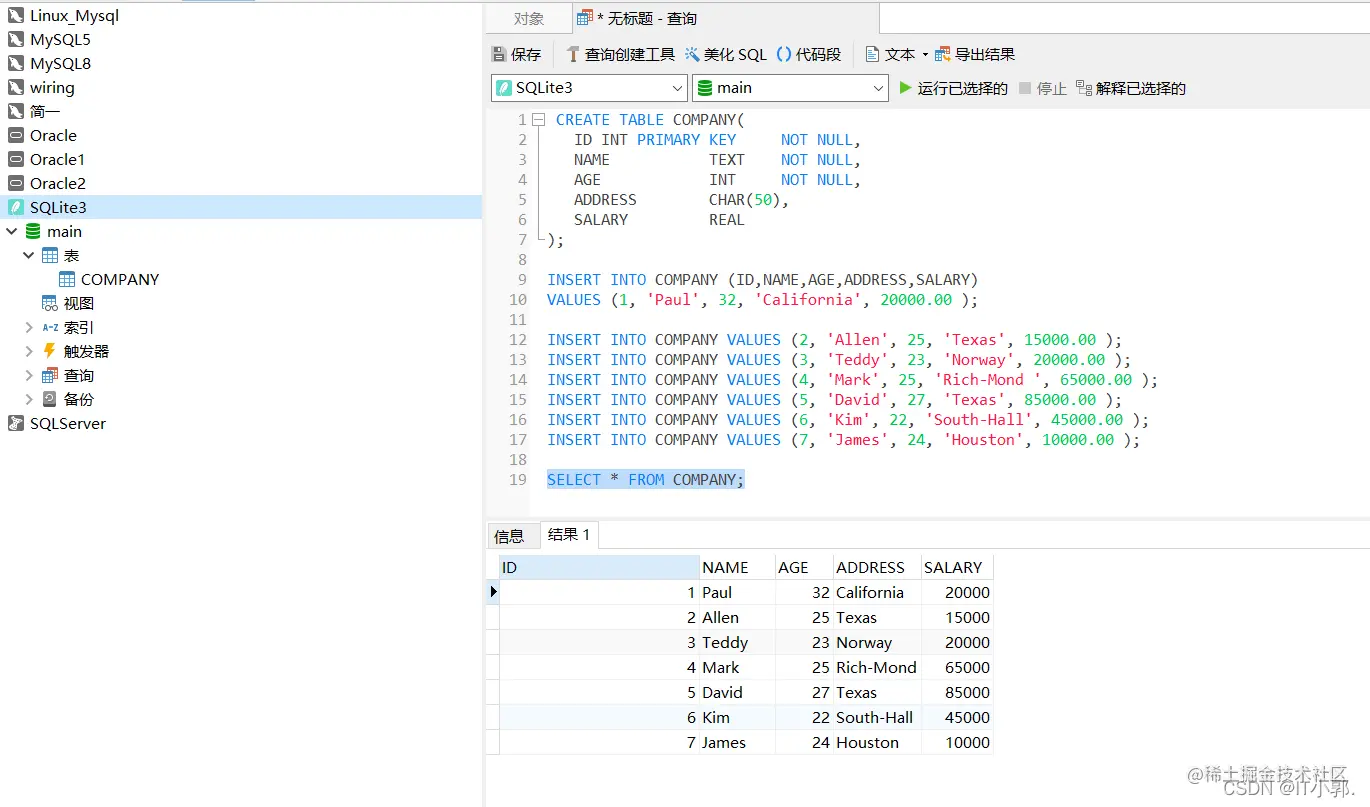Click the 简一 connection icon
The height and width of the screenshot is (807, 1370).
(x=15, y=112)
